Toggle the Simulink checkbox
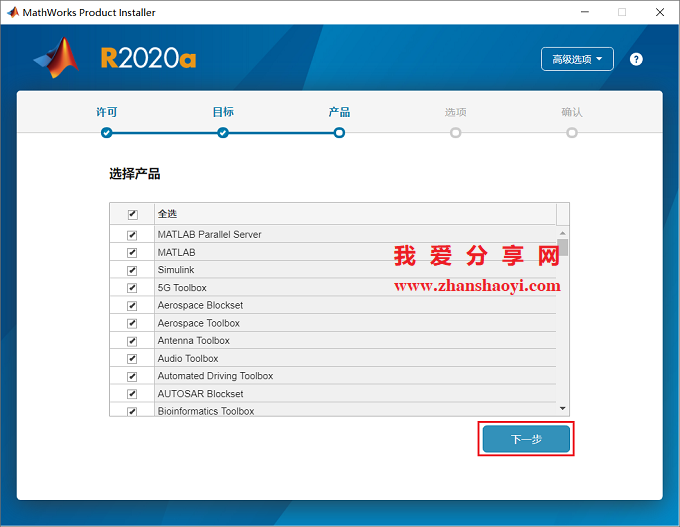Viewport: 680px width, 527px height. coord(132,270)
